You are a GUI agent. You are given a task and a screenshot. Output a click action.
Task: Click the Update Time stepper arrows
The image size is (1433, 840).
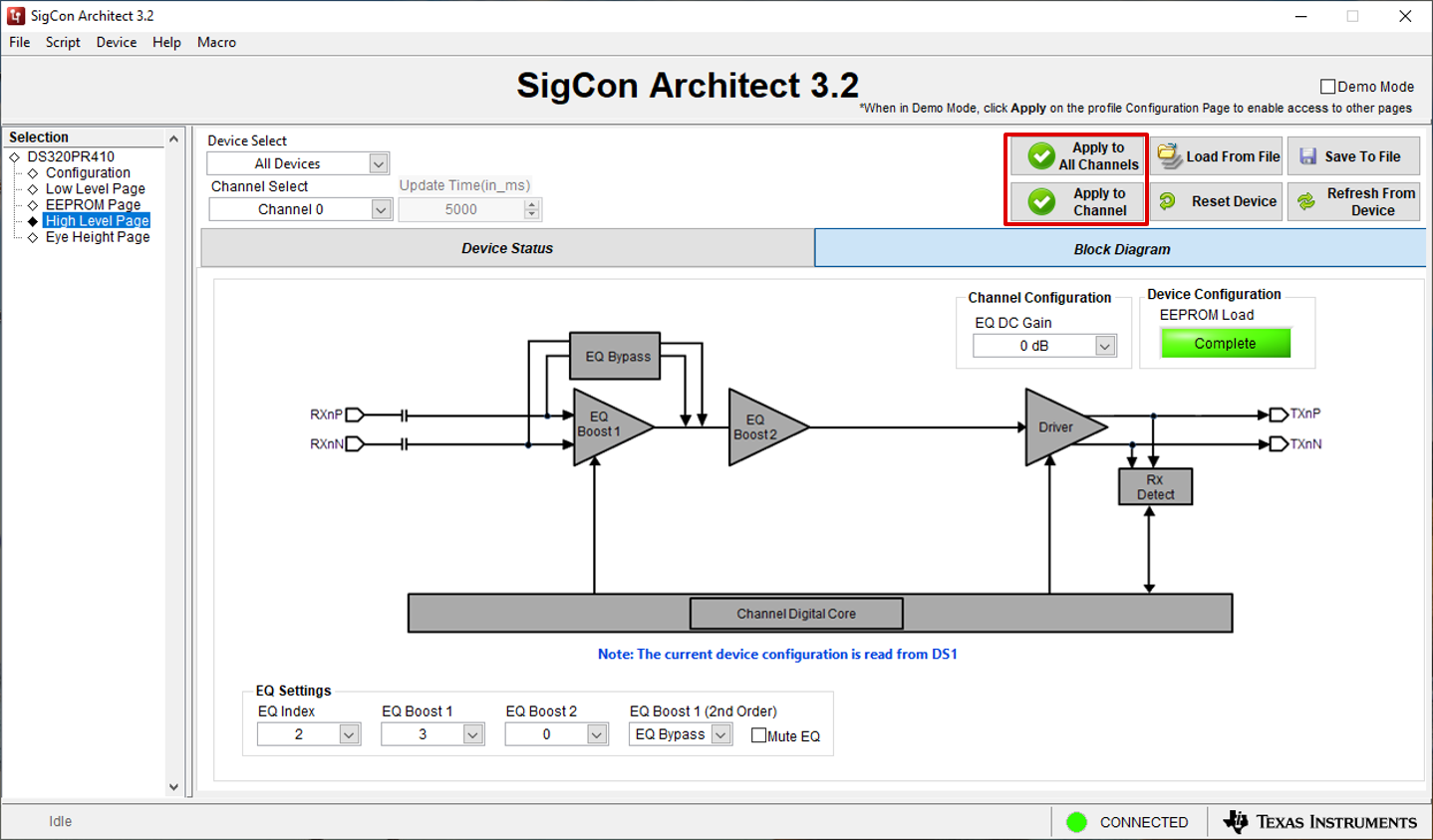pyautogui.click(x=531, y=209)
